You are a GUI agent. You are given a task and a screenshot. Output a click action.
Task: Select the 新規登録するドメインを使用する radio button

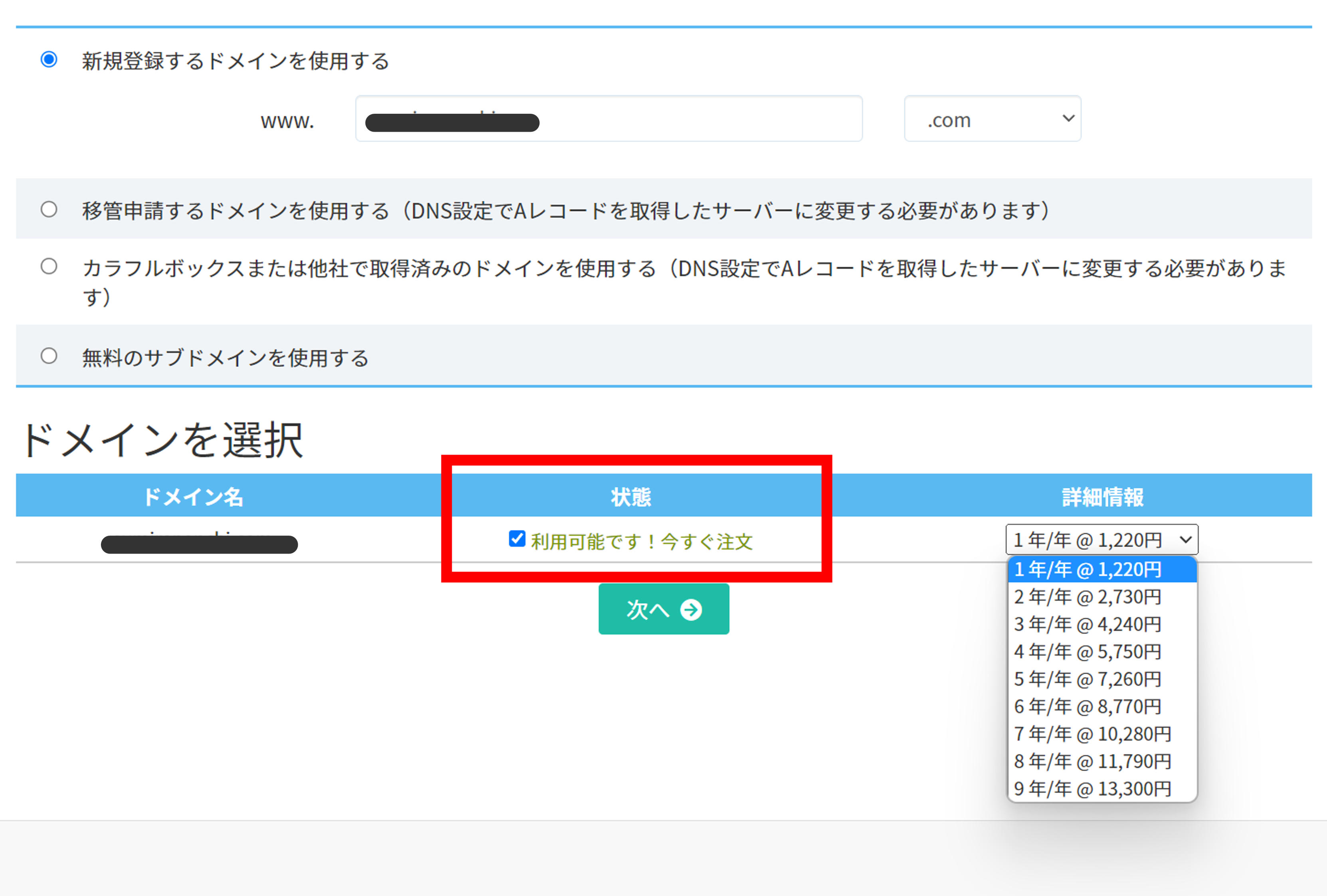click(49, 59)
